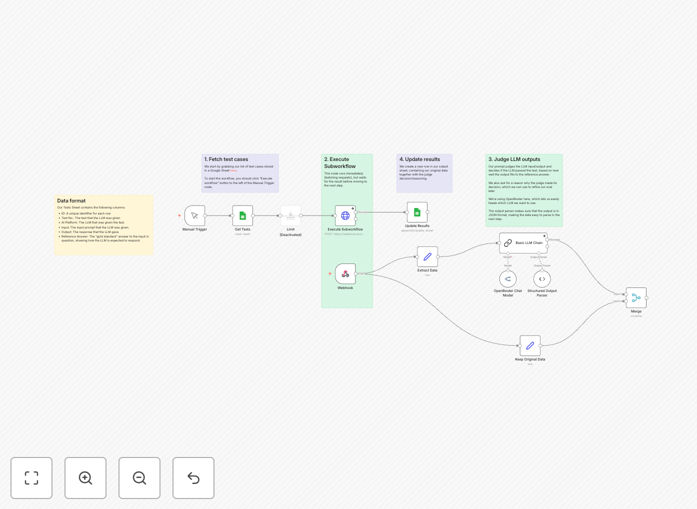Click the 'Structured Output Parser' label

[542, 293]
